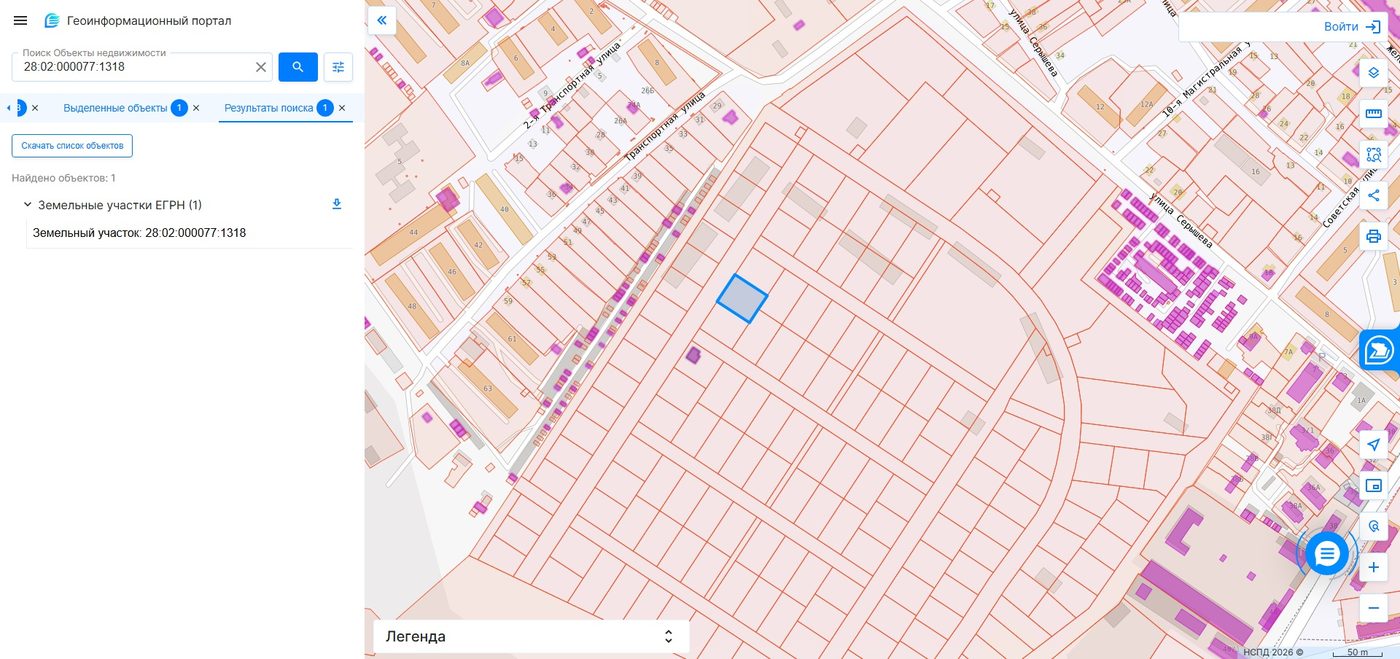This screenshot has width=1400, height=659.
Task: Locate my position with the arrow icon
Action: click(1374, 445)
